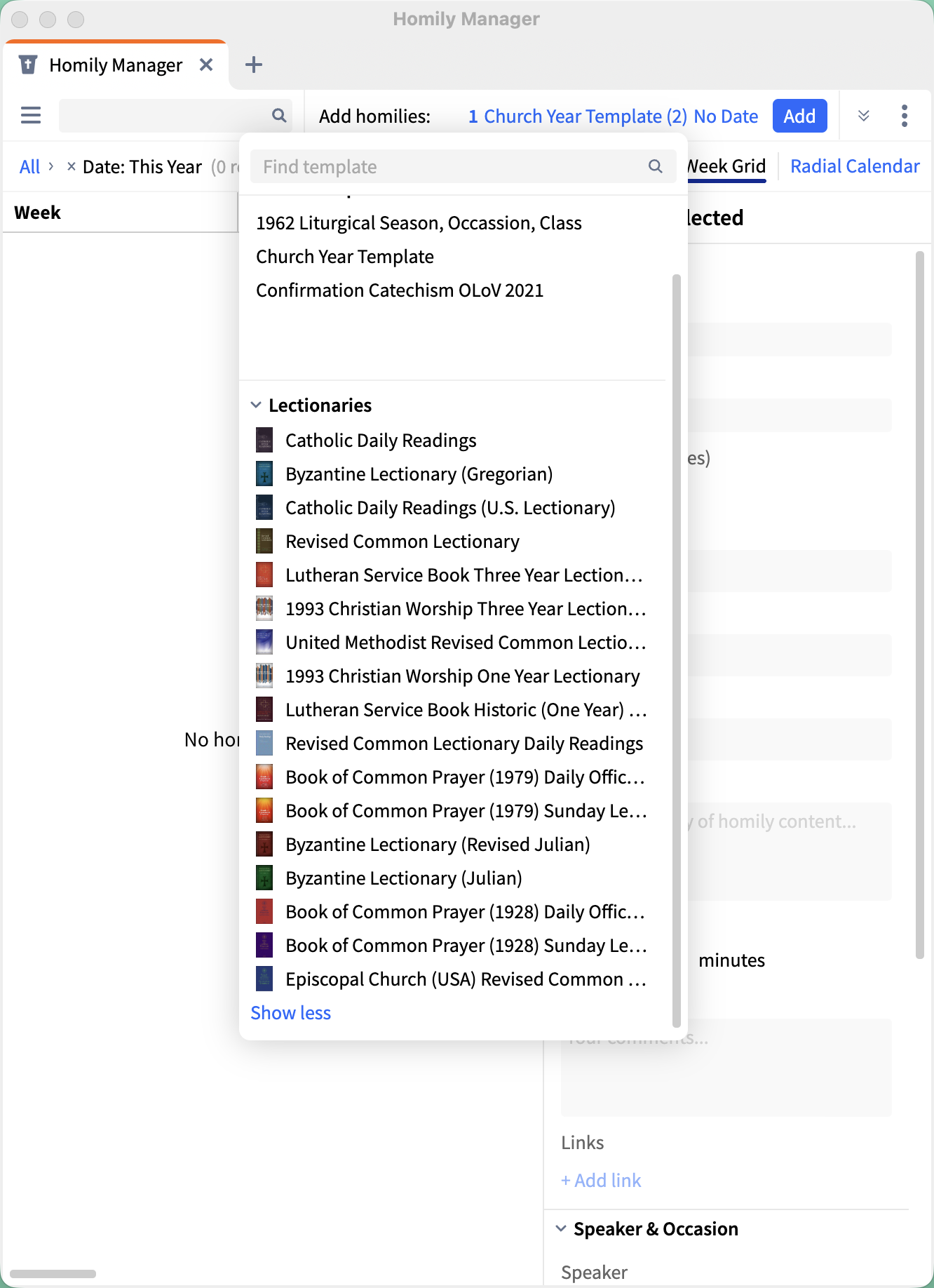Viewport: 934px width, 1288px height.
Task: Switch to the Week Grid tab
Action: [726, 166]
